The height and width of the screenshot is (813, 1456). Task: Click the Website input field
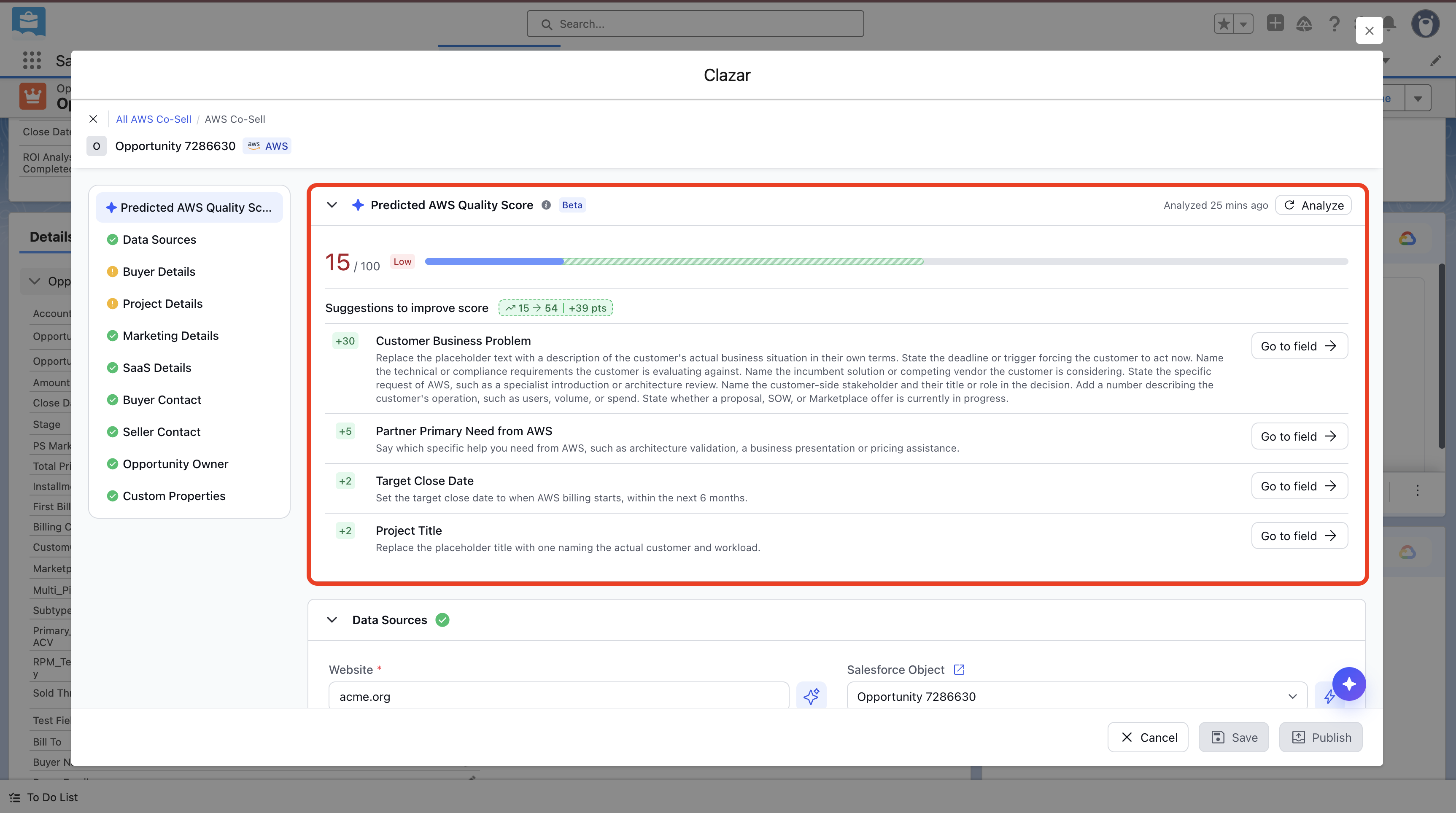point(559,696)
